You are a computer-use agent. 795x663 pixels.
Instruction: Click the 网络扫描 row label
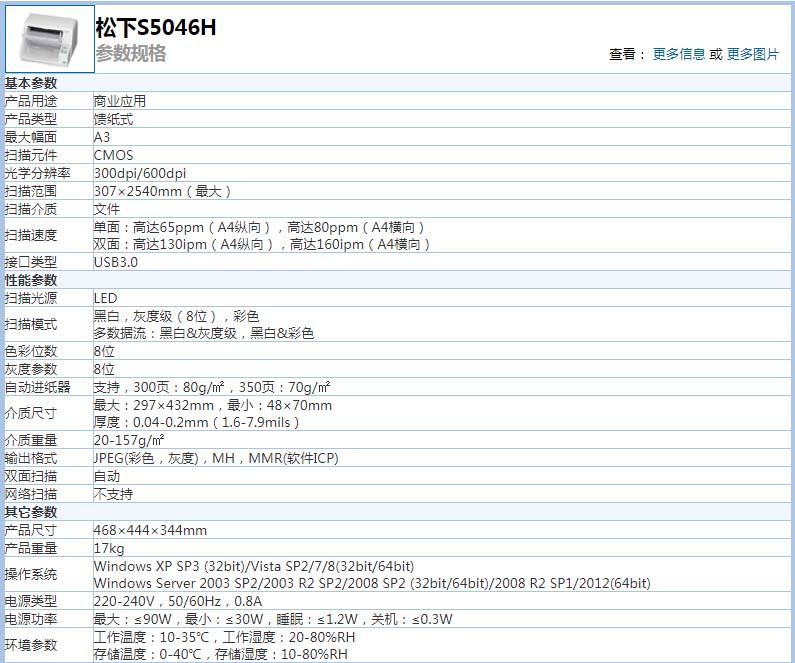(x=31, y=494)
